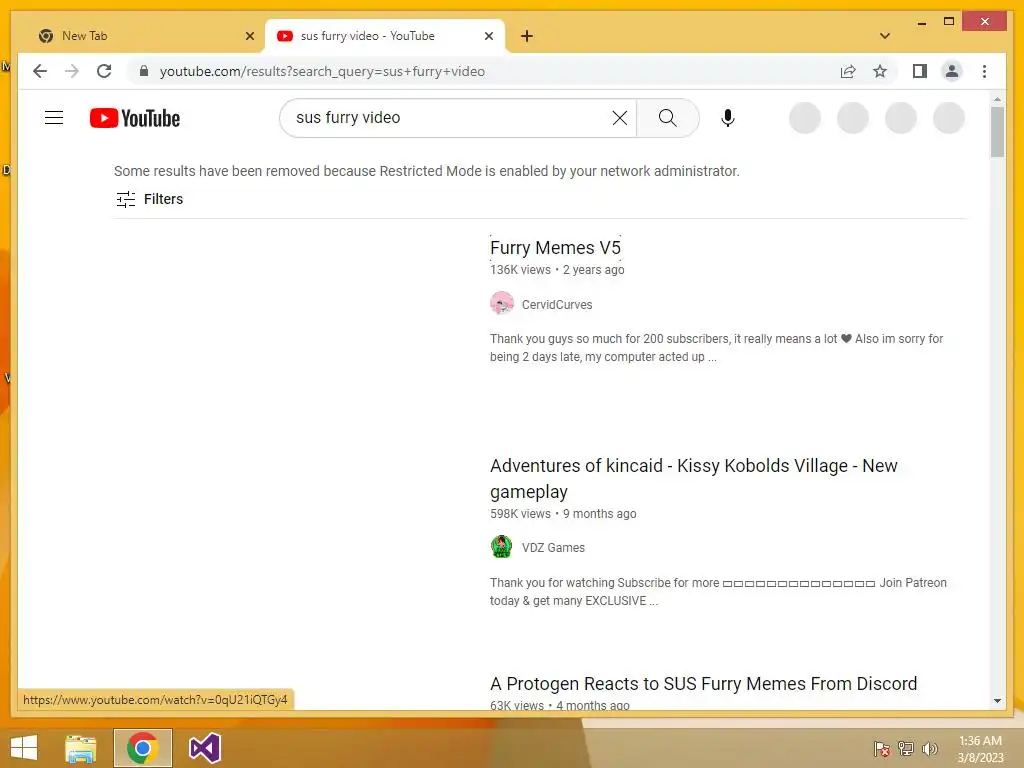Open a new tab with plus
This screenshot has height=768, width=1024.
(527, 36)
